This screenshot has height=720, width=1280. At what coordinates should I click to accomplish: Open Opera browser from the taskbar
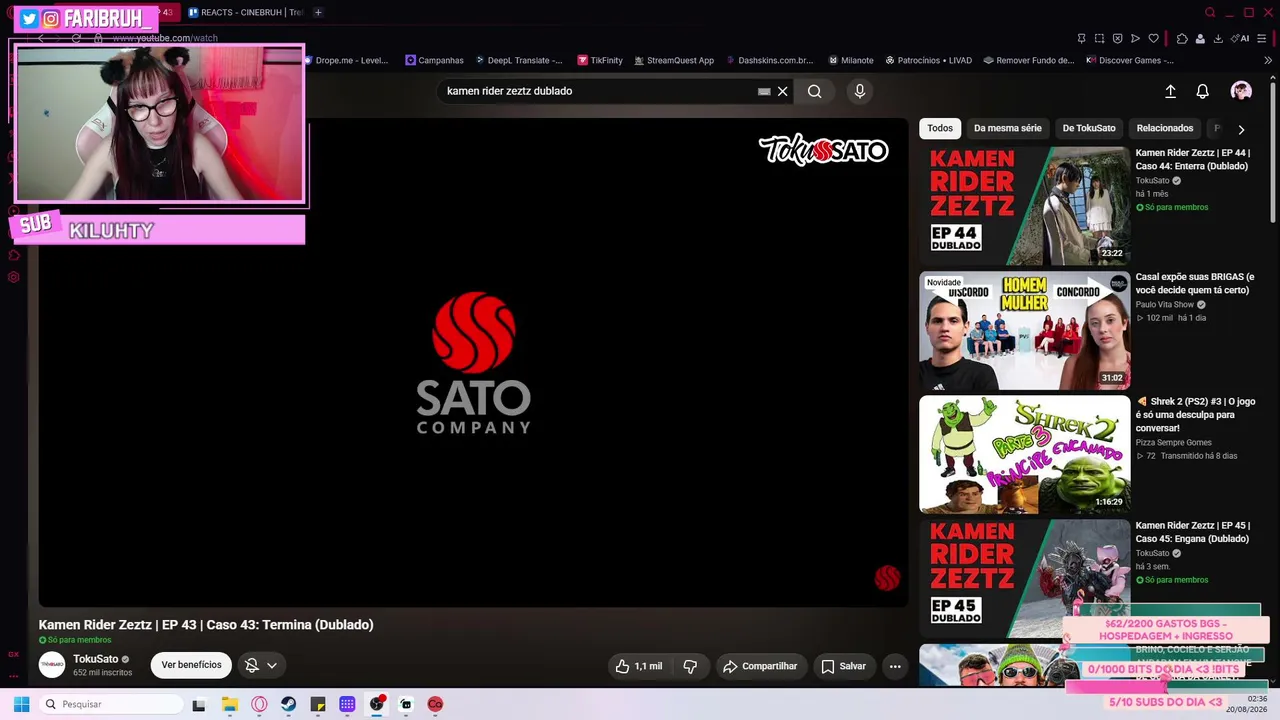click(x=260, y=704)
